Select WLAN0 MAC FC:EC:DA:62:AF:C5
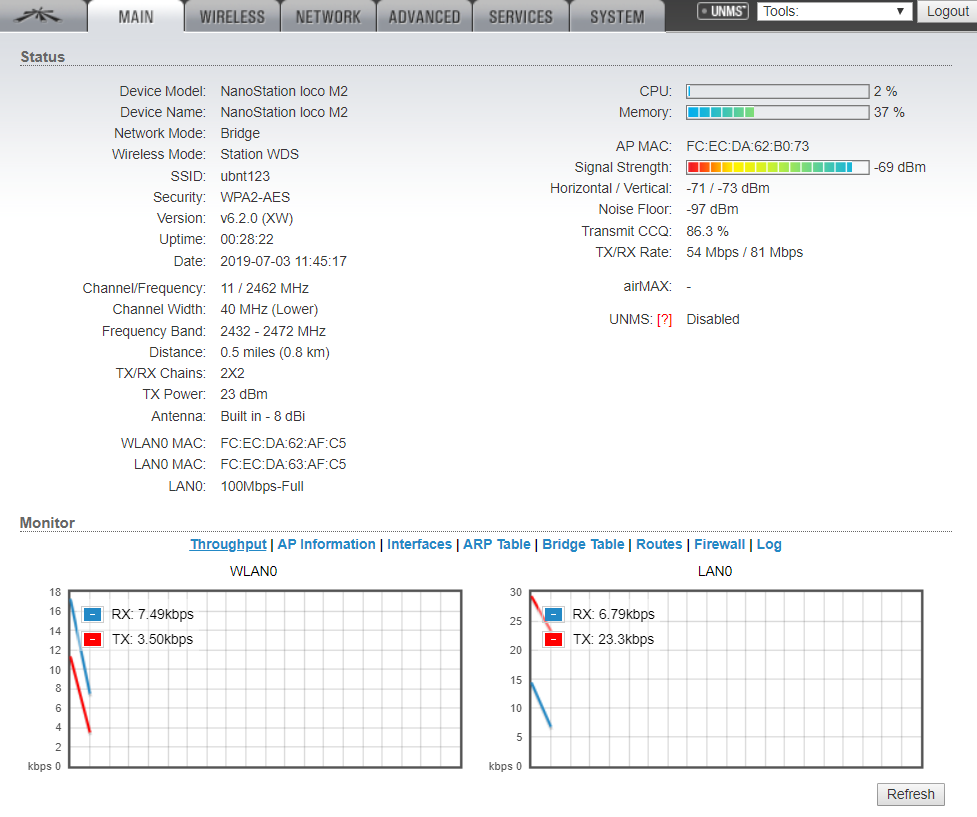 click(x=284, y=444)
